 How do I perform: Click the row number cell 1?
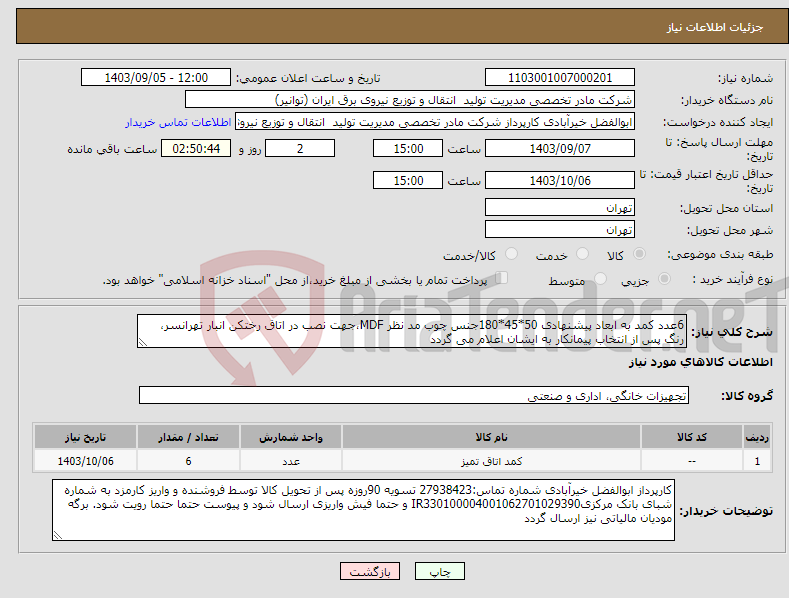tap(757, 461)
